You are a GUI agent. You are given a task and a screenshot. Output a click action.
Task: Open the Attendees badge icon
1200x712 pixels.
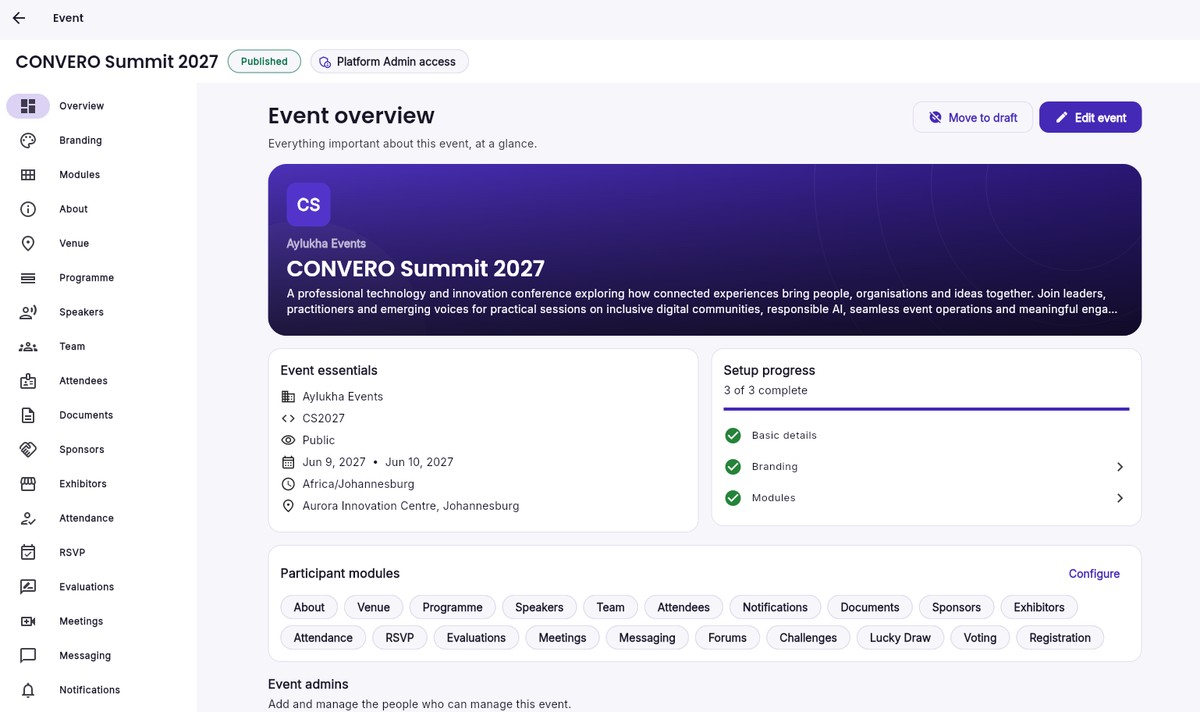28,381
